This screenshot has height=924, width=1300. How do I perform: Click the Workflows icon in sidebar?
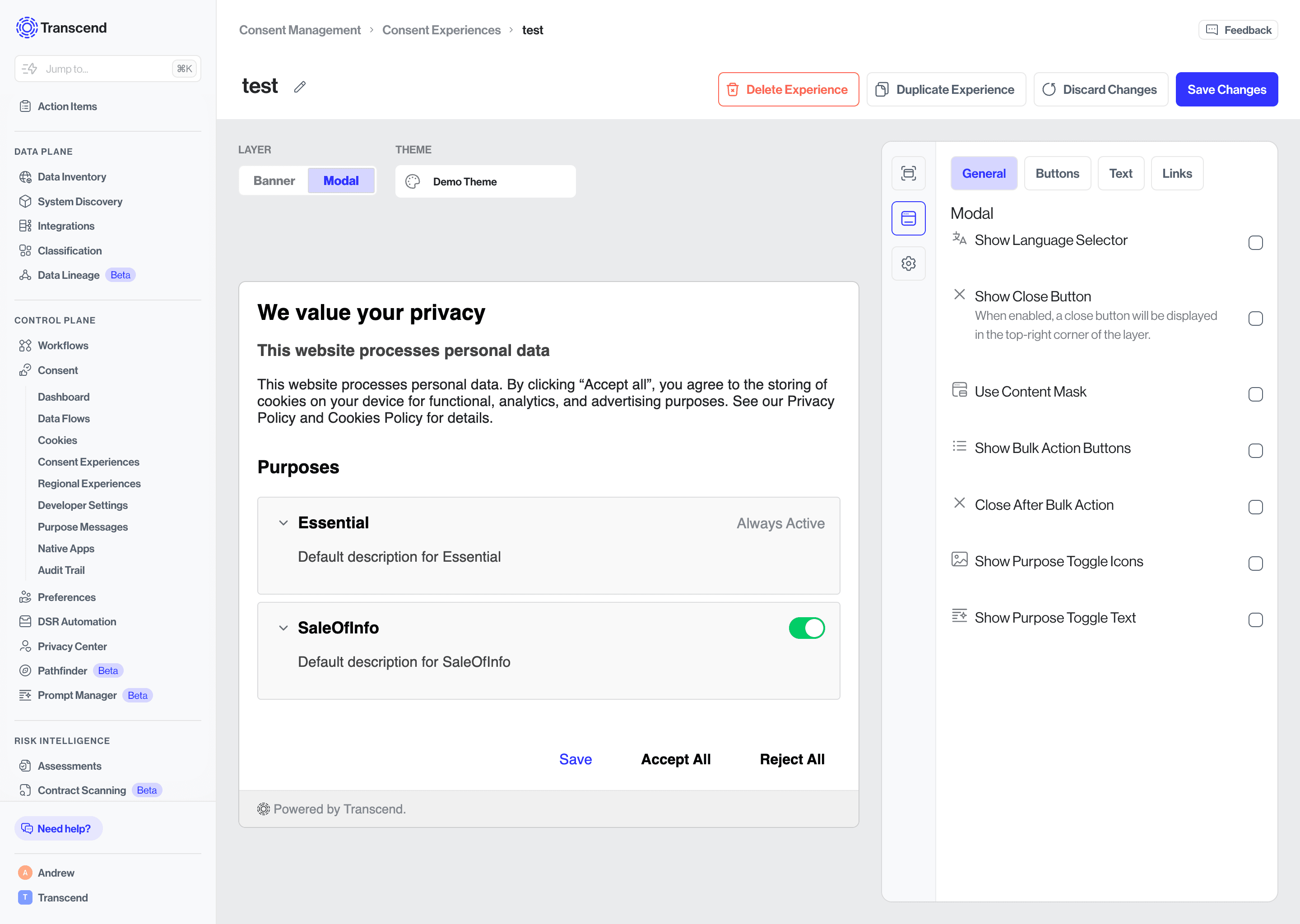coord(25,345)
